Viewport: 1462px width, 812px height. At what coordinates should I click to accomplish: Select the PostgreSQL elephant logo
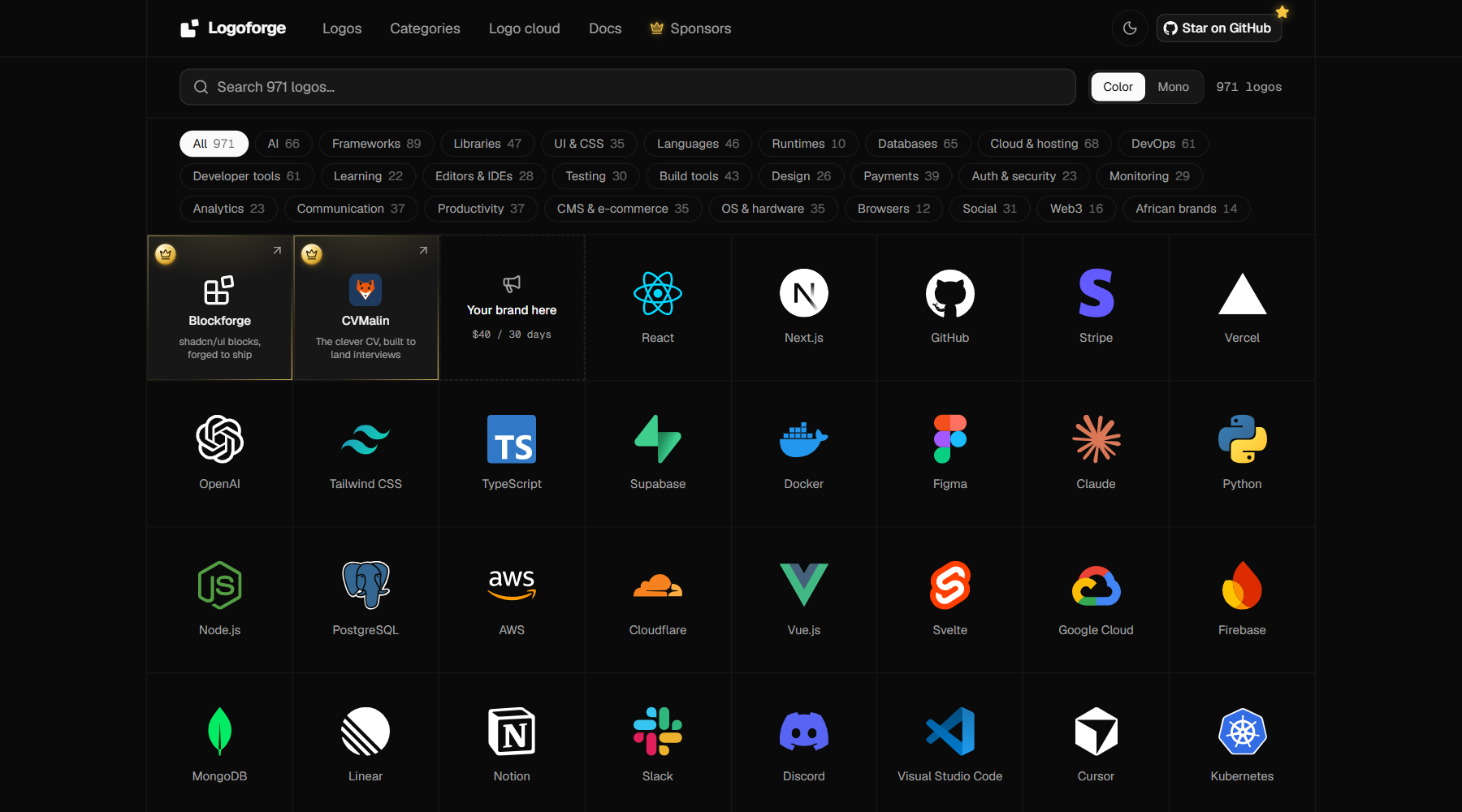coord(365,600)
